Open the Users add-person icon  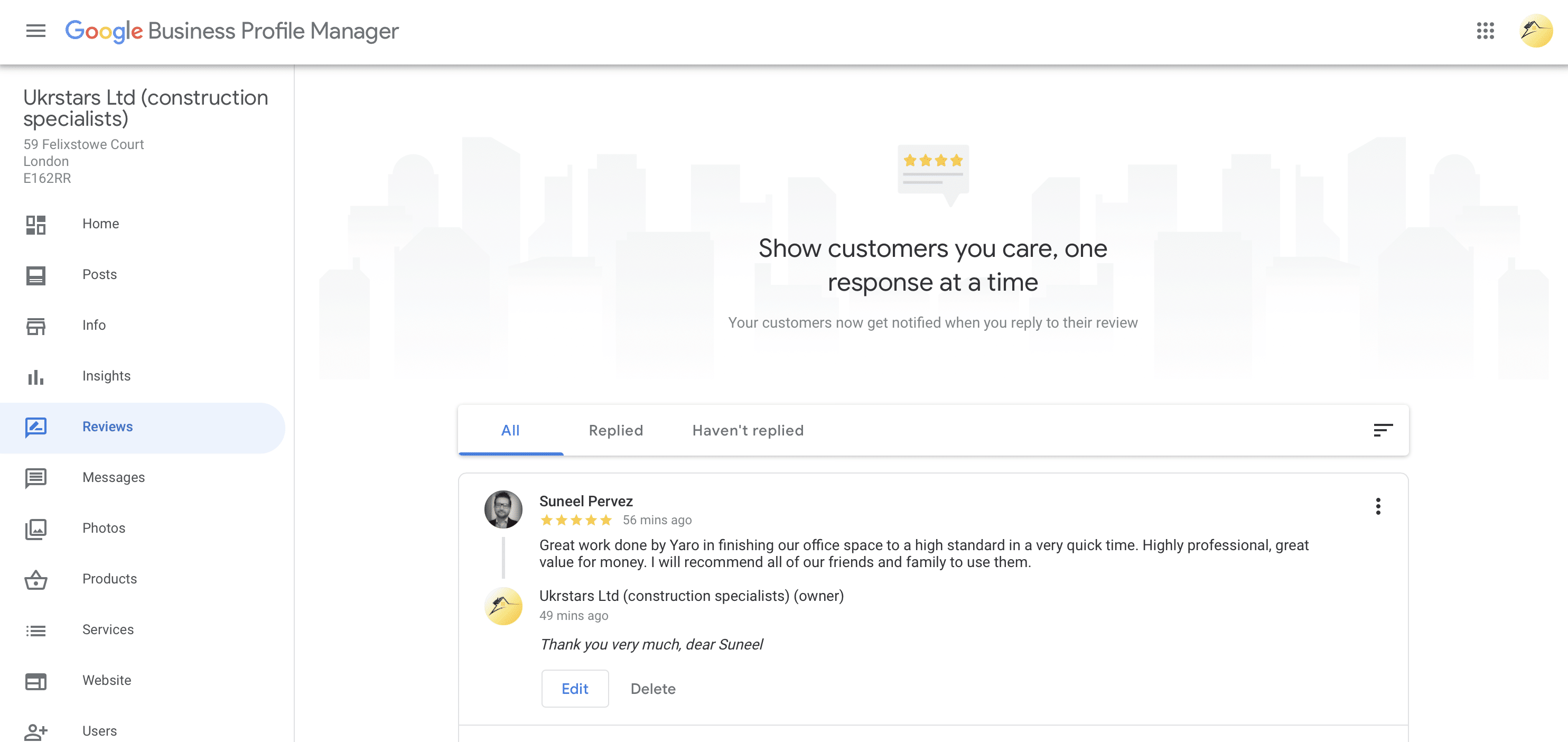pyautogui.click(x=36, y=731)
